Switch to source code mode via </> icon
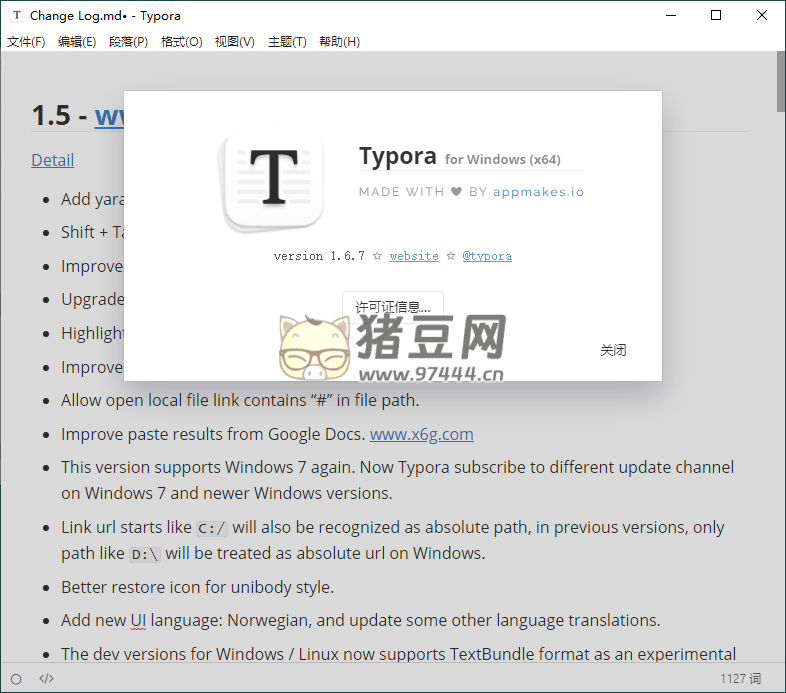786x693 pixels. [46, 679]
